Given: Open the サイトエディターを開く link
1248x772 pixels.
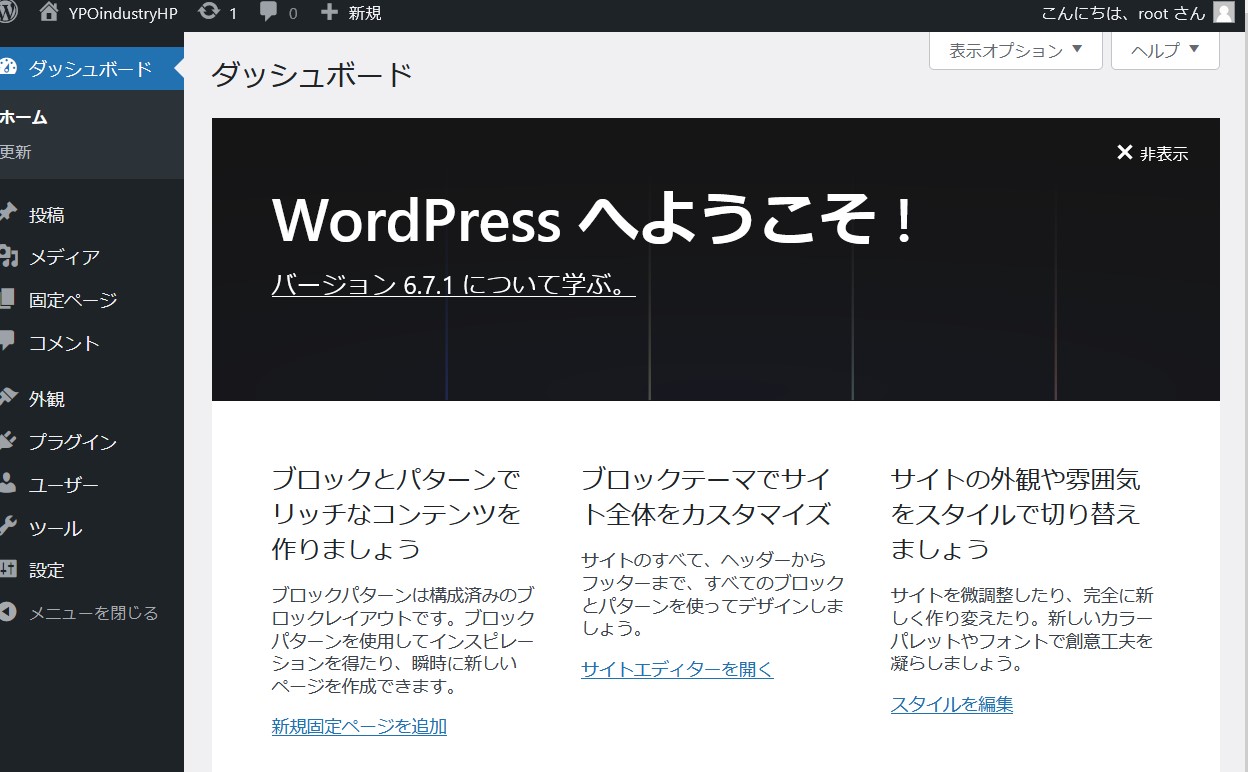Looking at the screenshot, I should click(677, 669).
